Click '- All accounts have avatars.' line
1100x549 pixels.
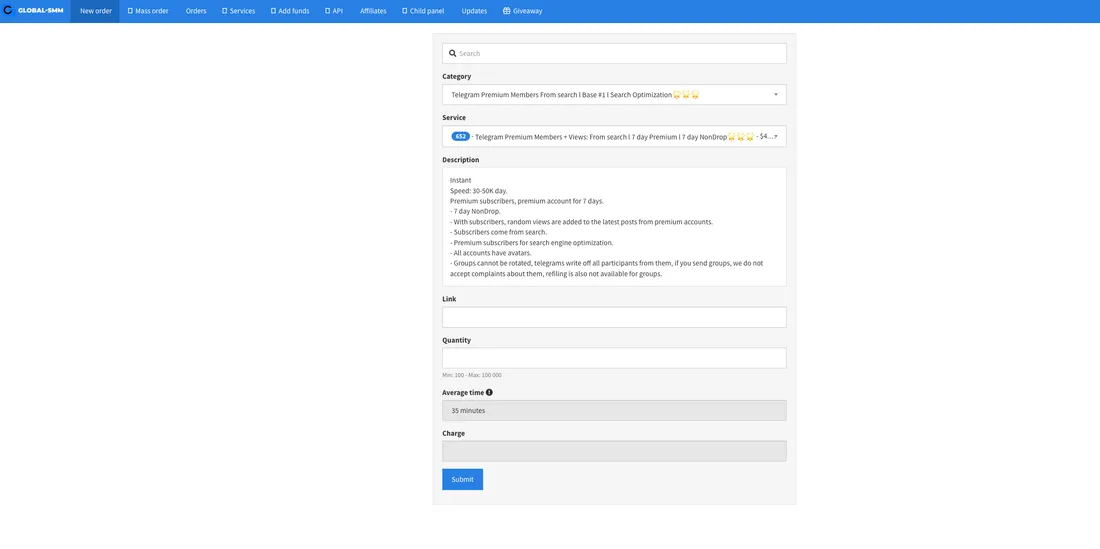pyautogui.click(x=491, y=252)
